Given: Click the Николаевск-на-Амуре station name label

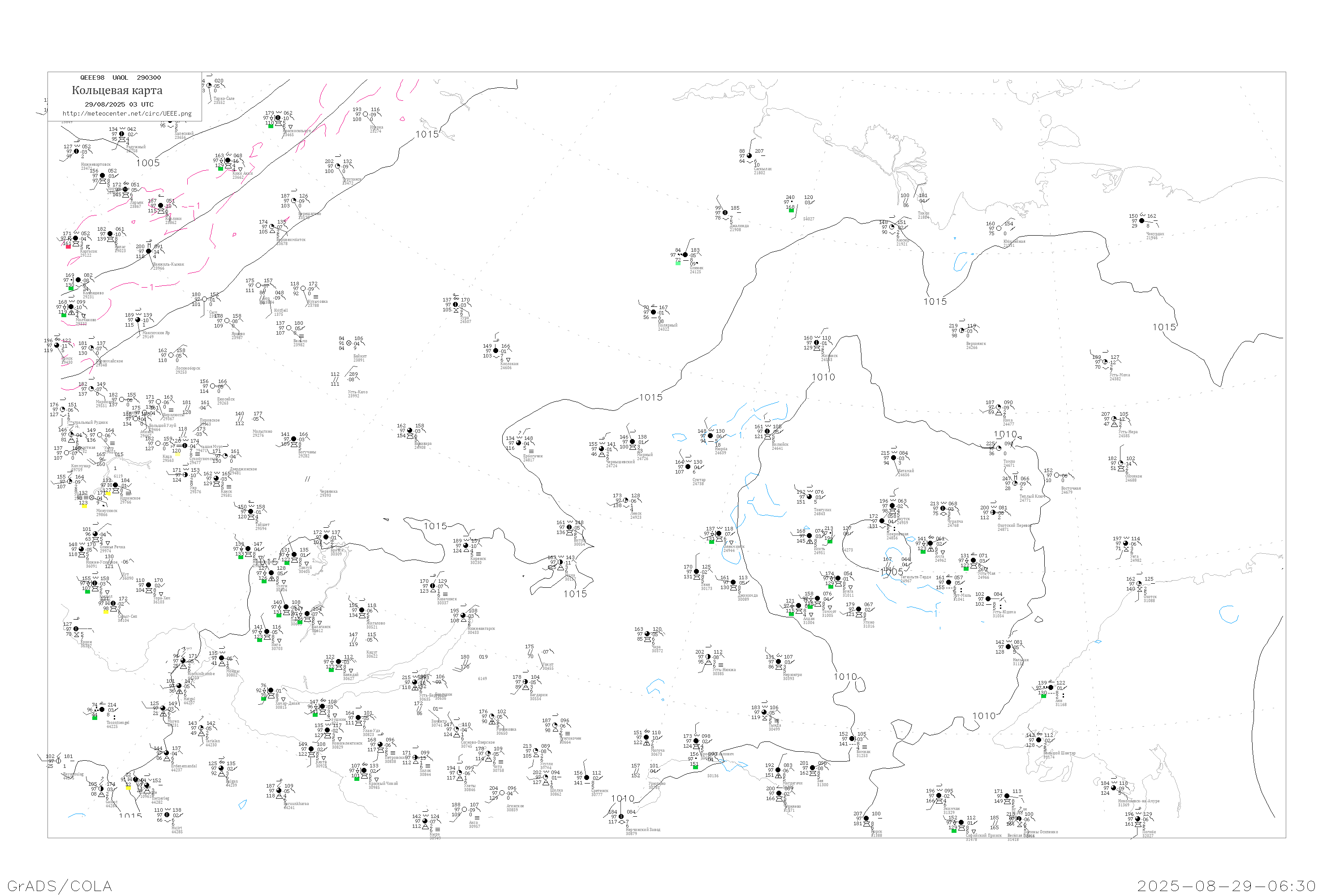Looking at the screenshot, I should (x=1138, y=801).
